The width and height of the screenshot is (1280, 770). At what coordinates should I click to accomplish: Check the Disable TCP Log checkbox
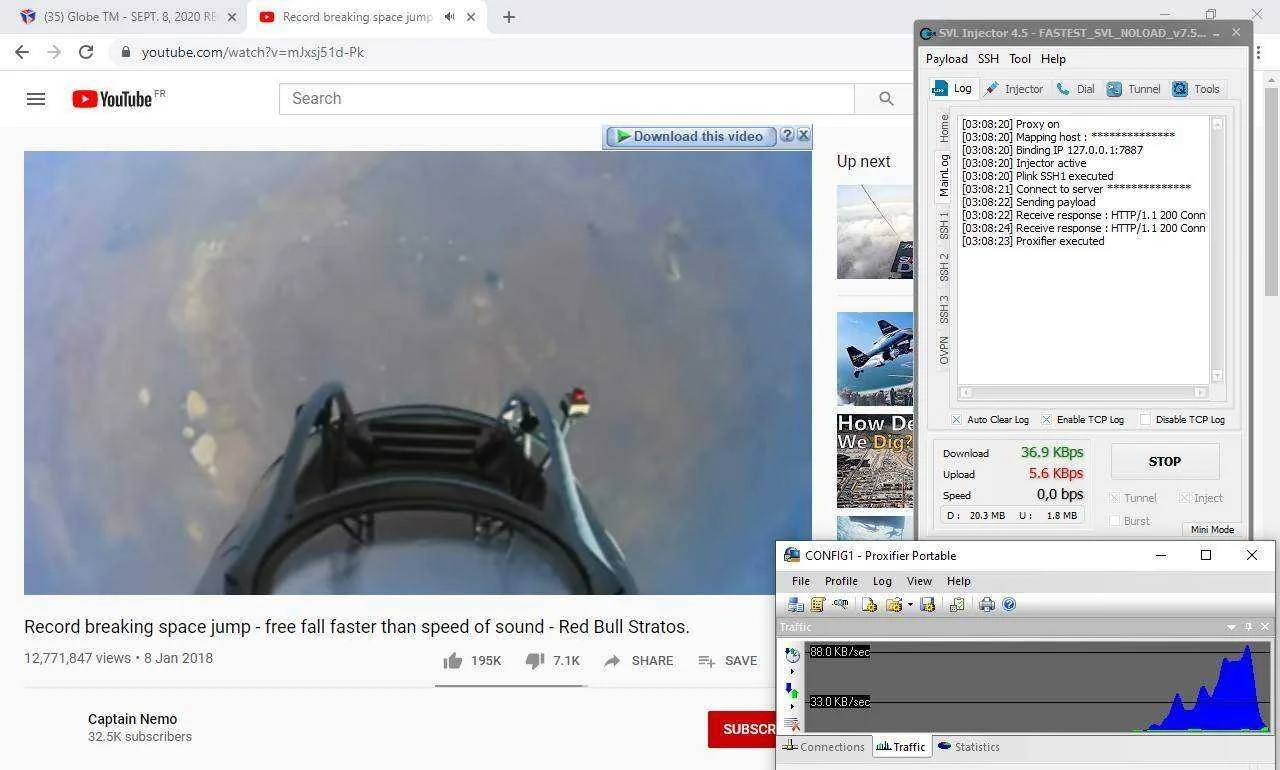[1145, 420]
